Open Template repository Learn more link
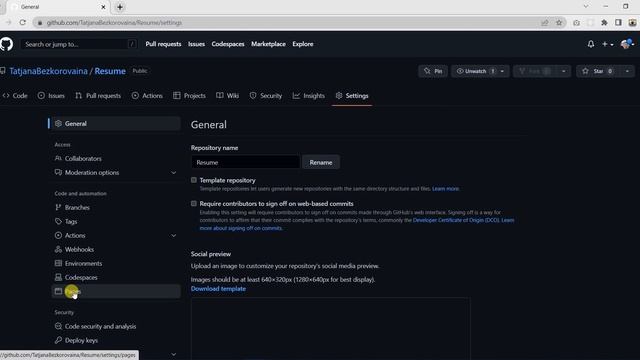The height and width of the screenshot is (360, 640). (446, 189)
